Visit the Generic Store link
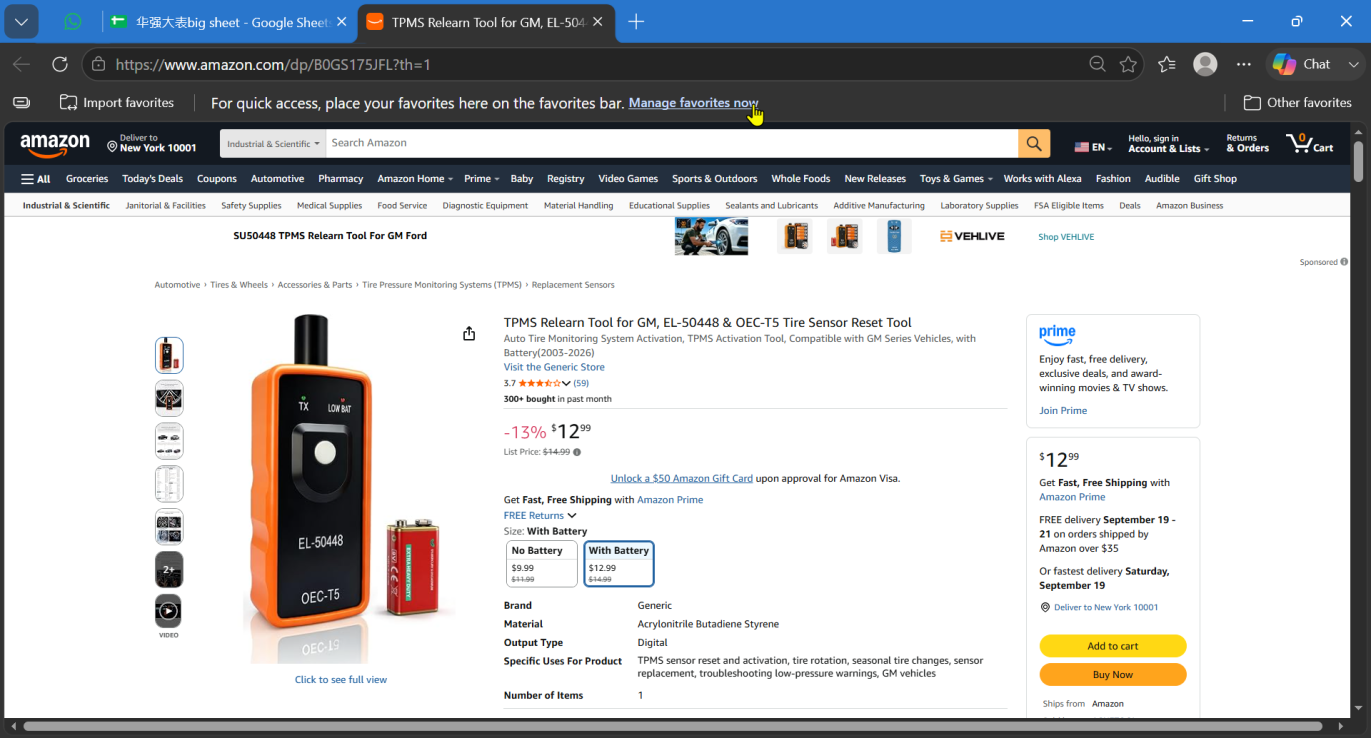 coord(554,367)
